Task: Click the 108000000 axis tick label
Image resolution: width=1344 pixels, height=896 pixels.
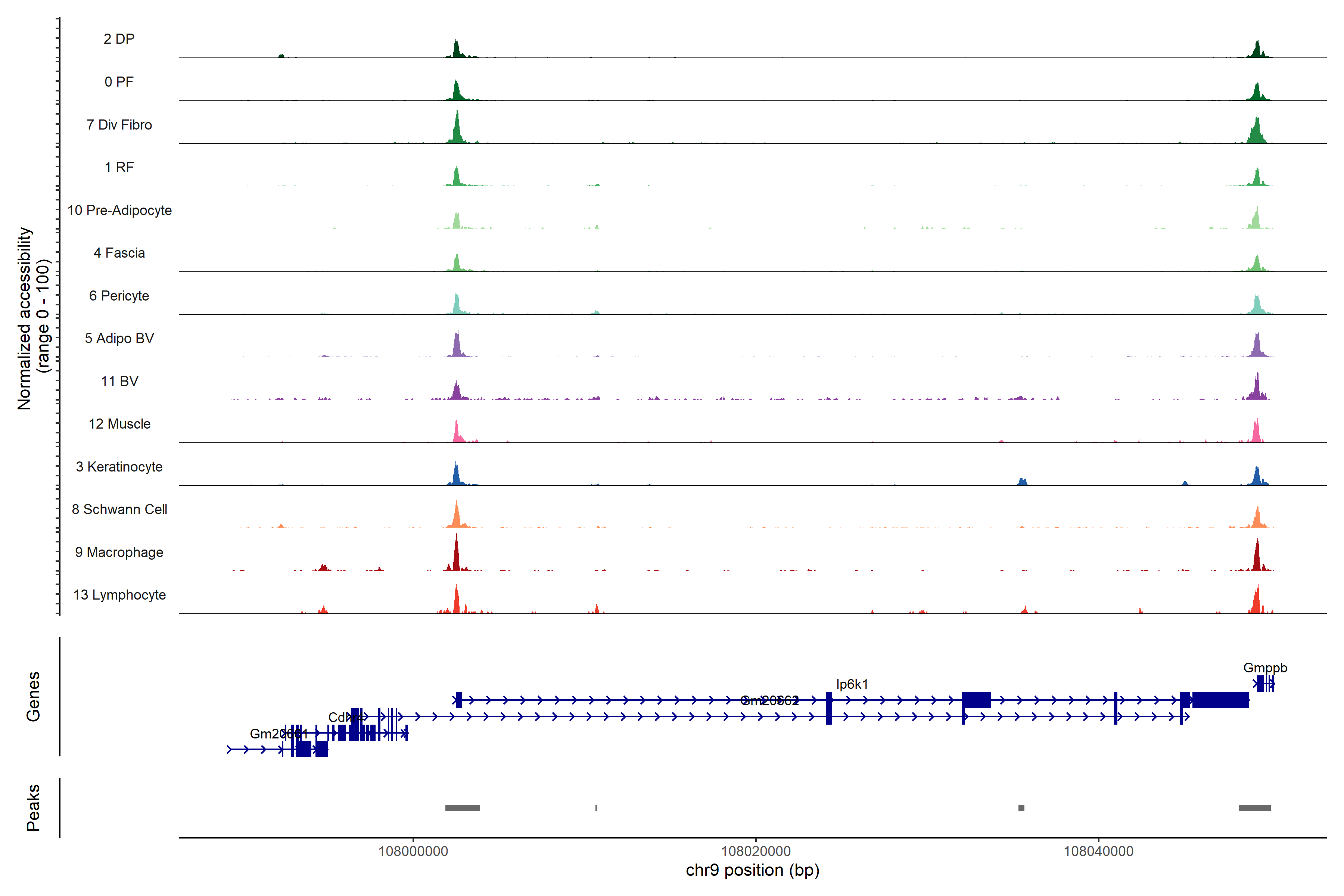Action: [413, 852]
